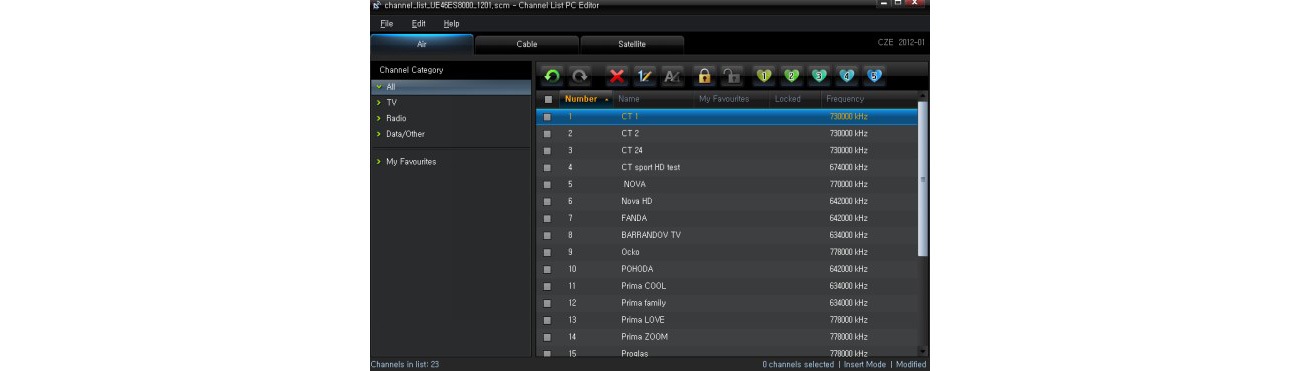Click the open padlock unlock icon
The width and height of the screenshot is (1300, 371).
(x=732, y=76)
